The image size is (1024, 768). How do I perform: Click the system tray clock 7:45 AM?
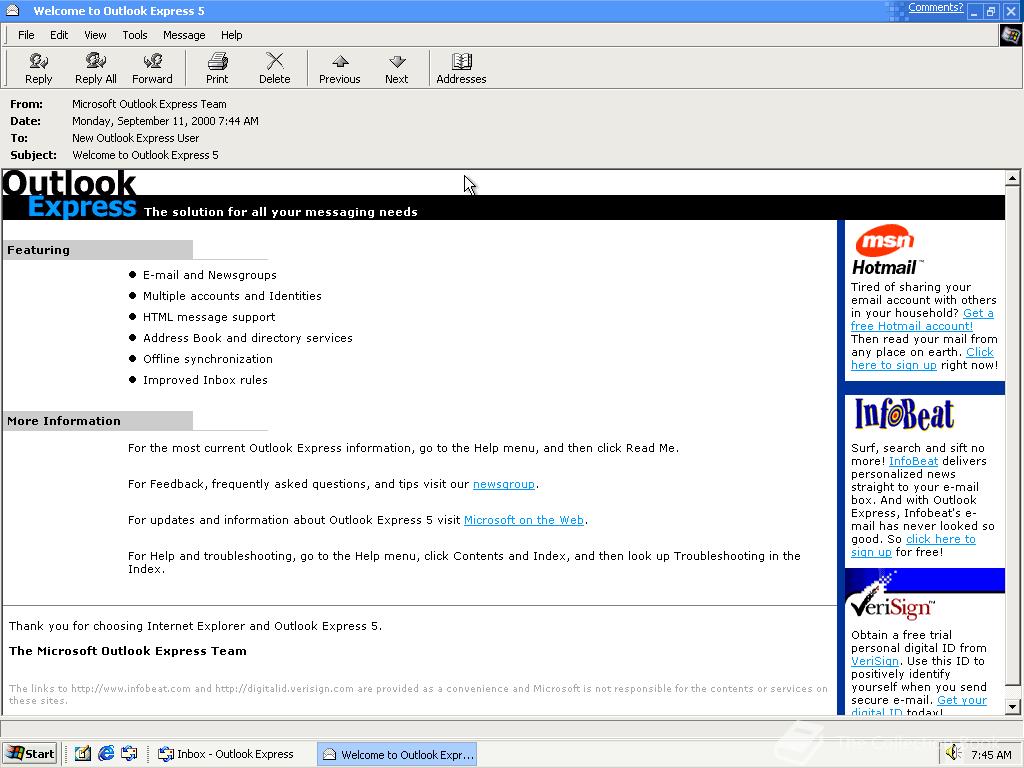(x=991, y=754)
